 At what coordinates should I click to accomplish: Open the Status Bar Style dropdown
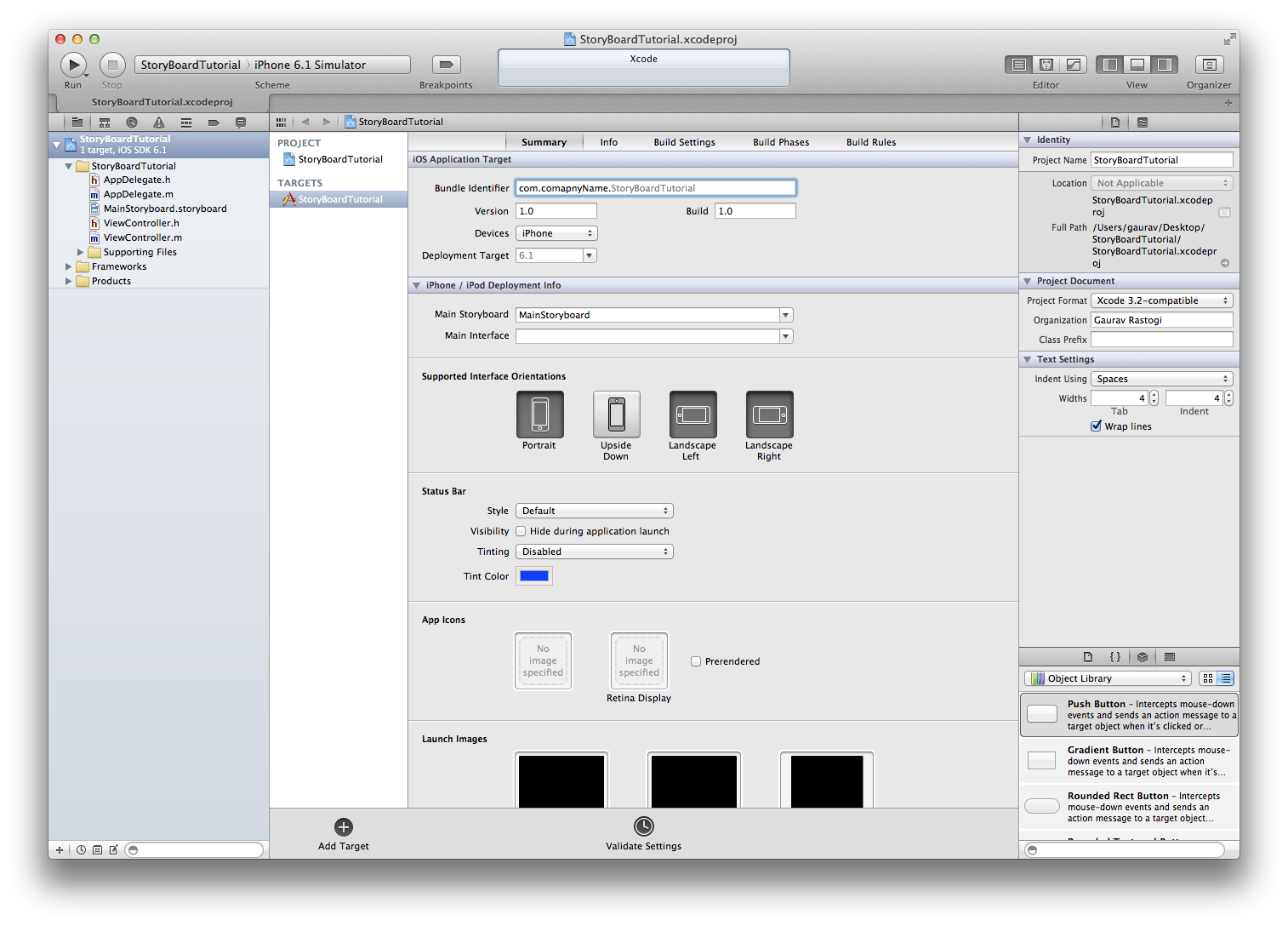[x=594, y=511]
